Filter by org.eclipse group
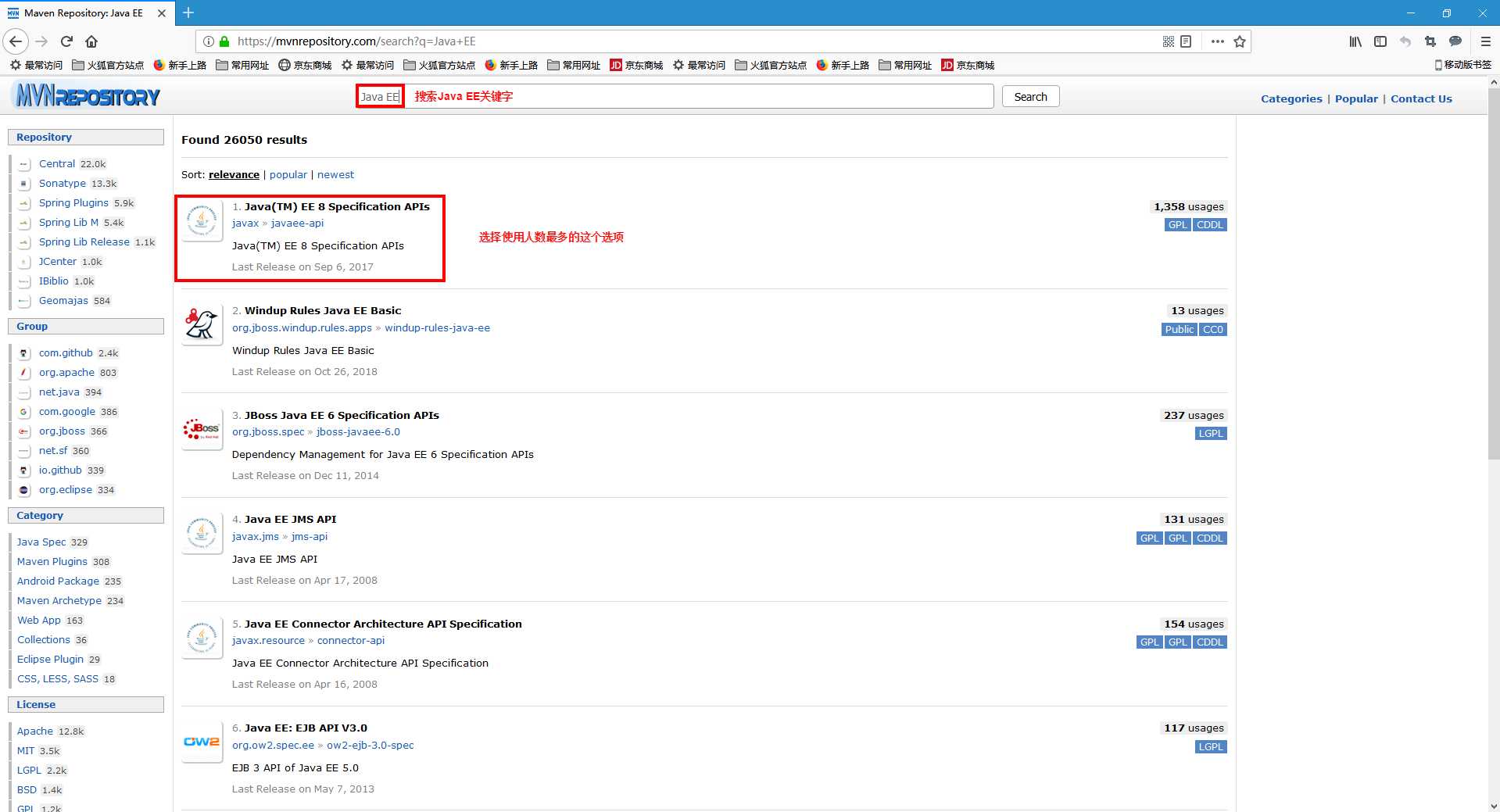 [66, 489]
